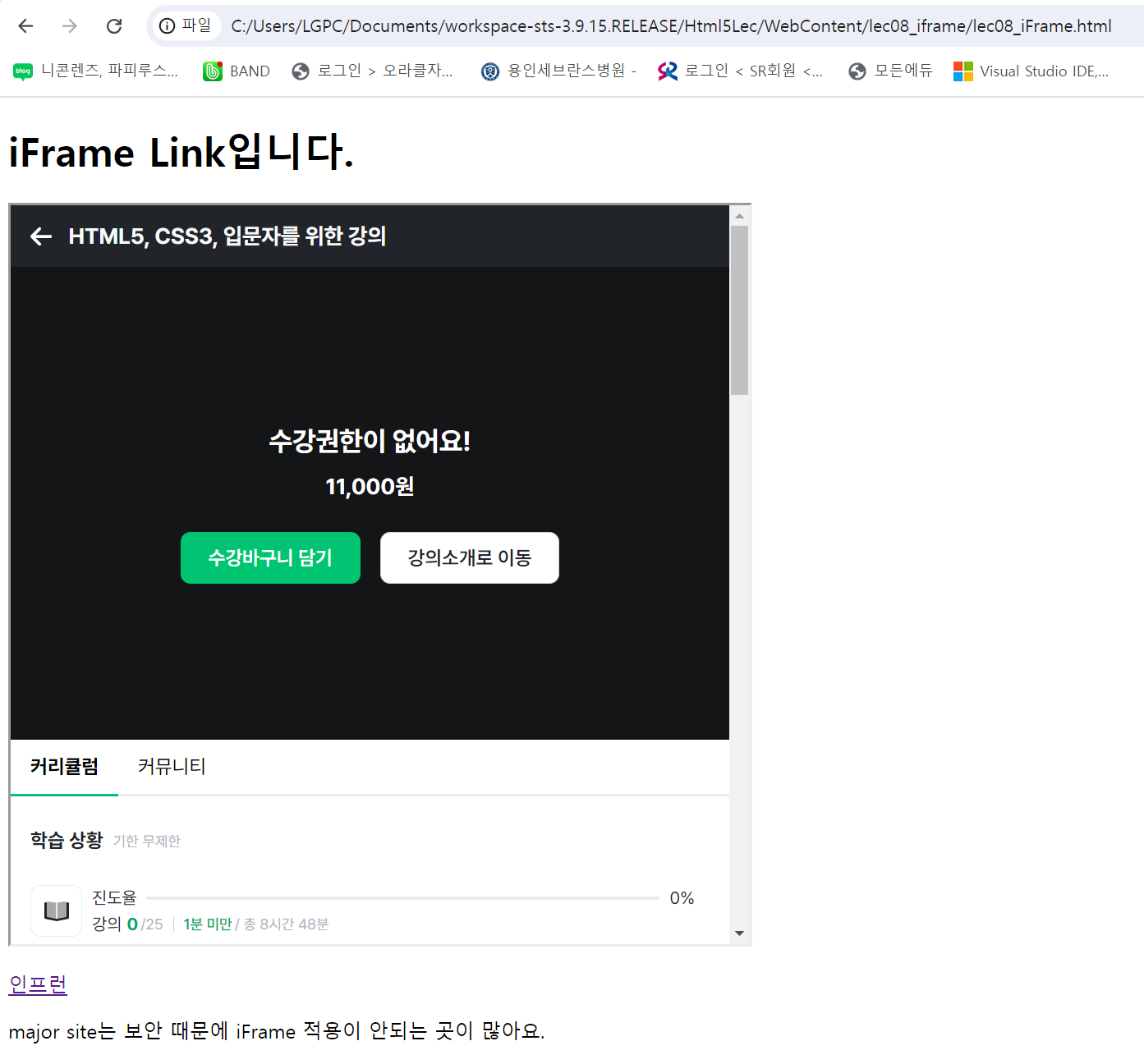Click the lecture title HTML5, CSS3 text
The image size is (1144, 1064).
click(x=227, y=236)
